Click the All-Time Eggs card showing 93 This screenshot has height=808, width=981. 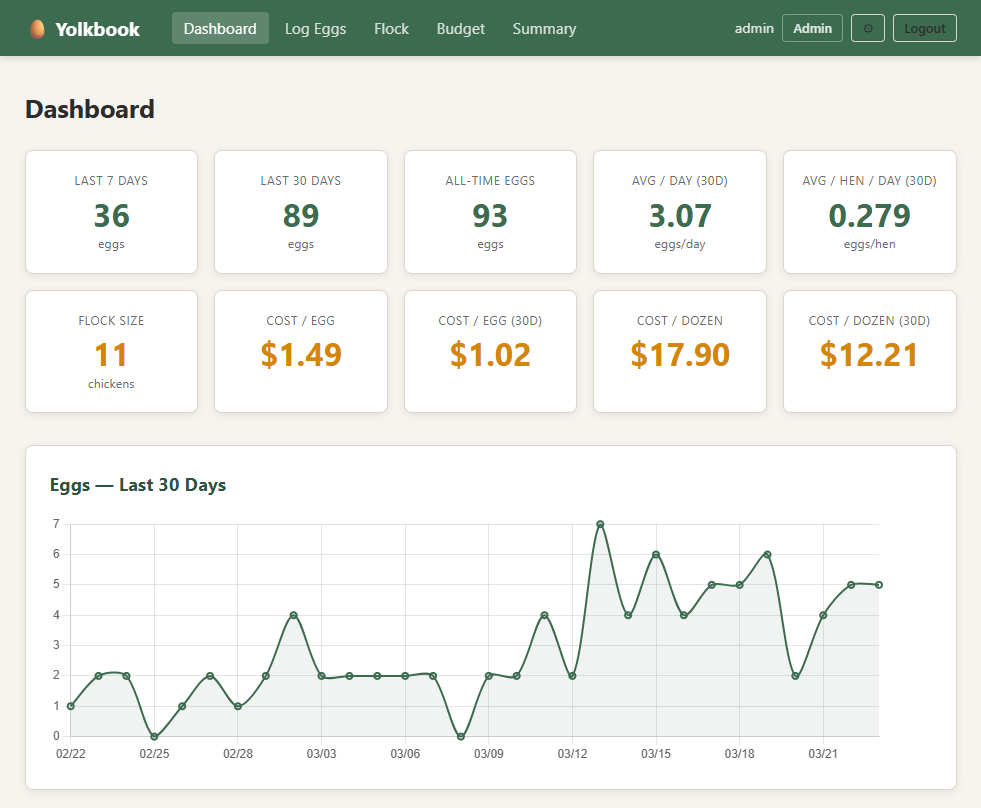490,211
